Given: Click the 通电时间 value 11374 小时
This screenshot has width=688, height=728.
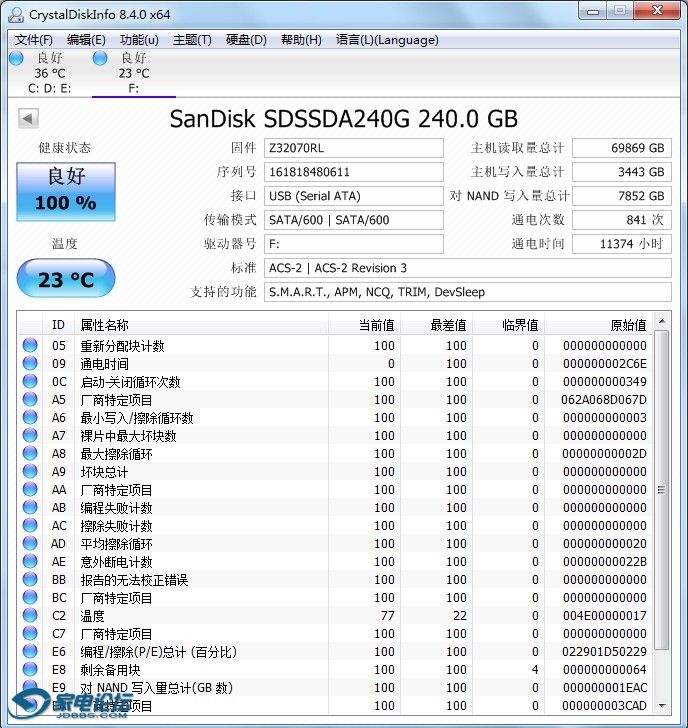Looking at the screenshot, I should pyautogui.click(x=622, y=244).
